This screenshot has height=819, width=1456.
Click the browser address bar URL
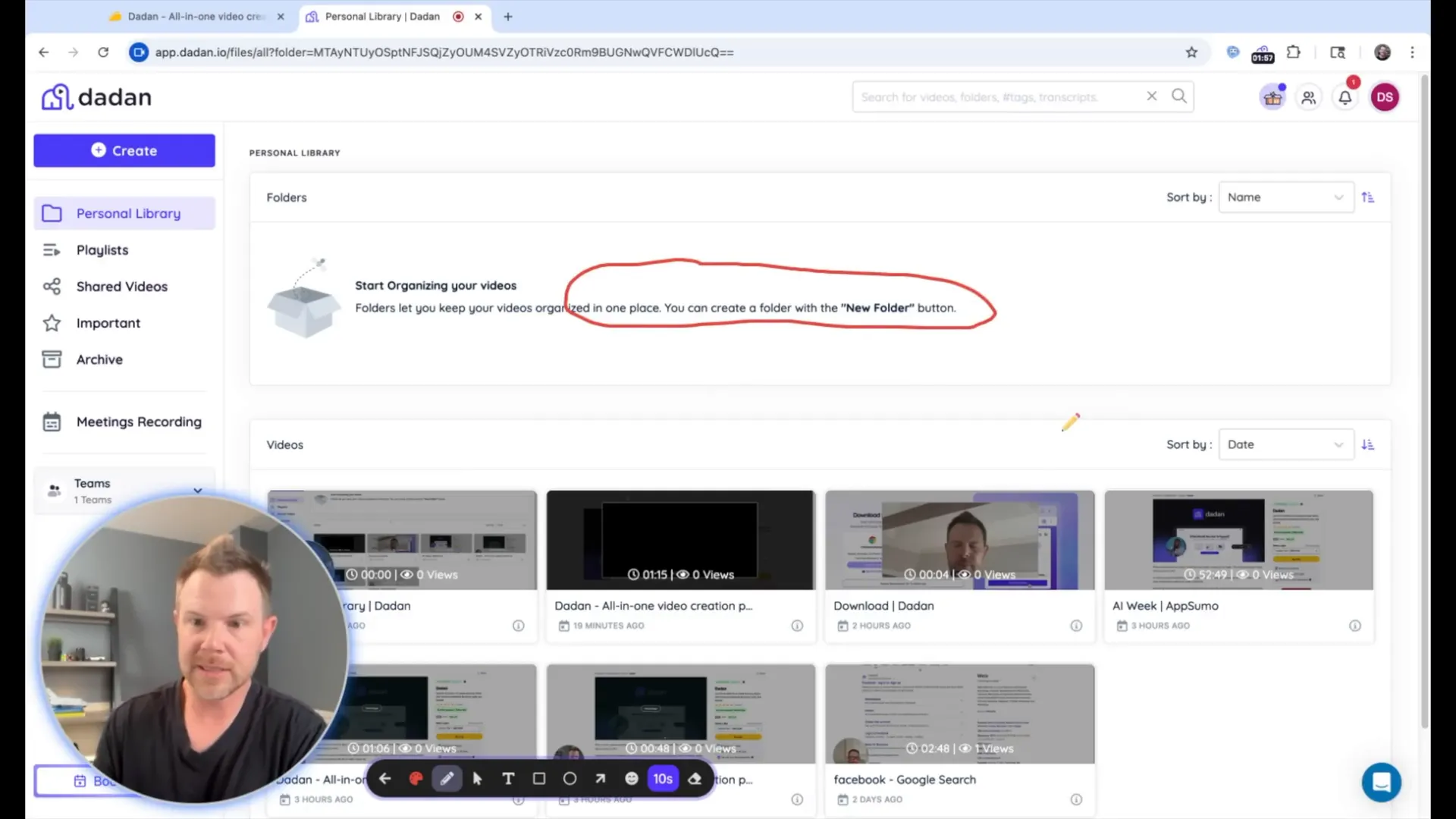[x=444, y=52]
